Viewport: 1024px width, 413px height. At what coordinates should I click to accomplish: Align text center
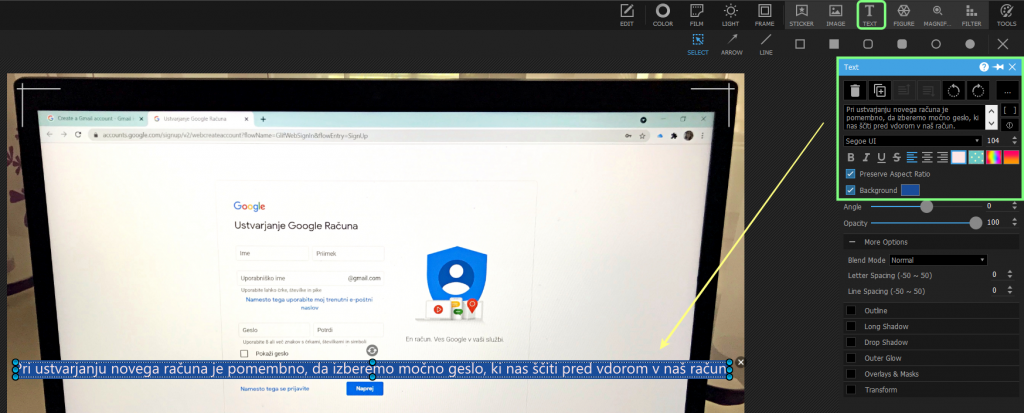[927, 157]
